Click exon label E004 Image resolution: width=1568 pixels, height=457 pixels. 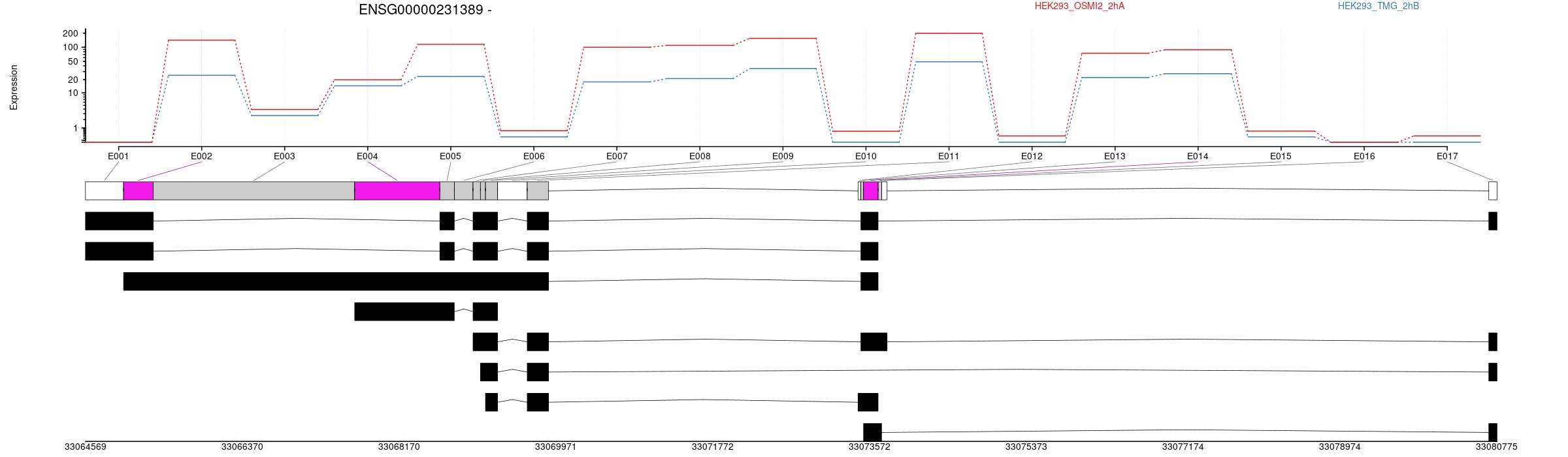367,156
